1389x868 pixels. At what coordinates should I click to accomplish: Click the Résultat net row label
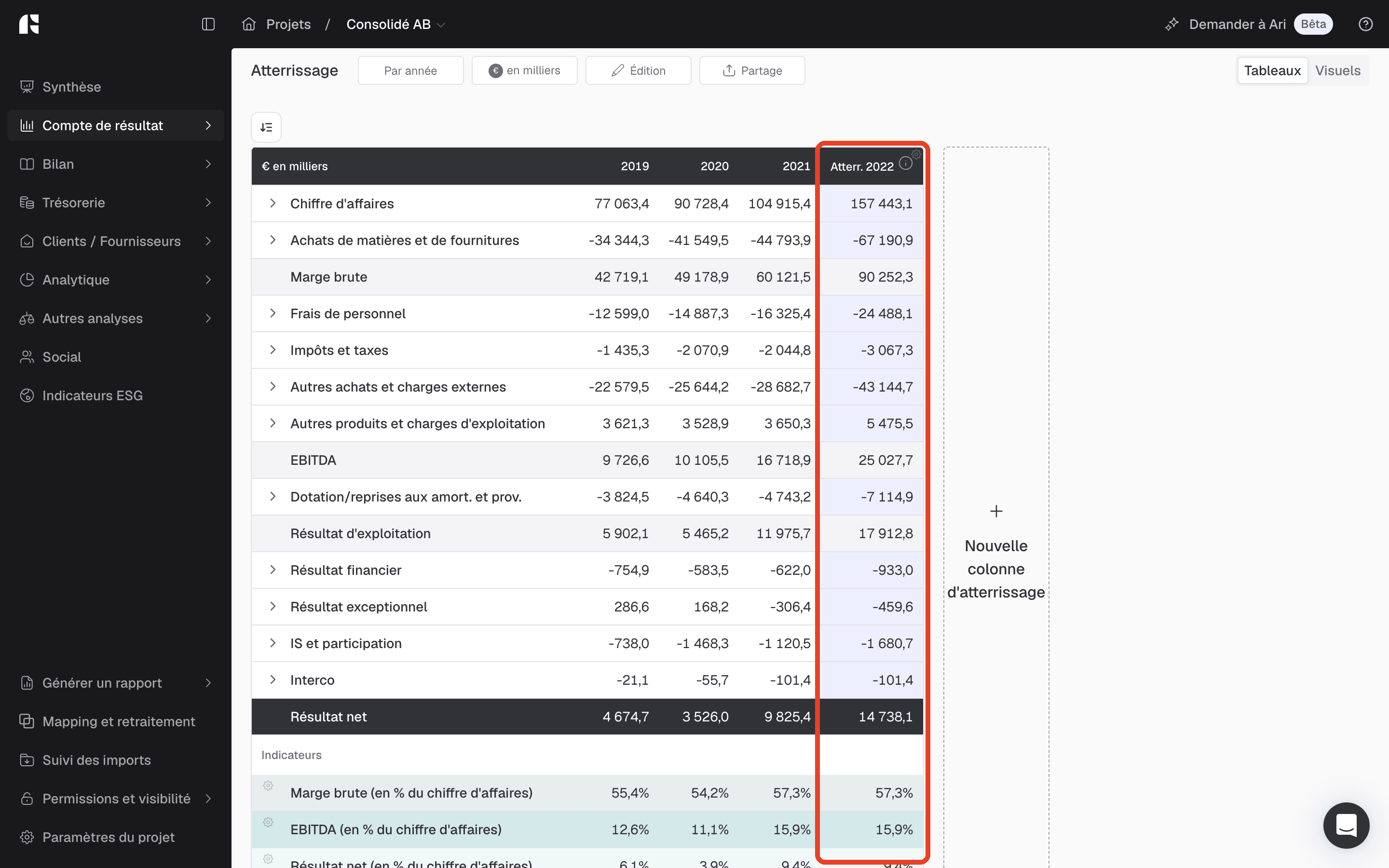point(328,717)
